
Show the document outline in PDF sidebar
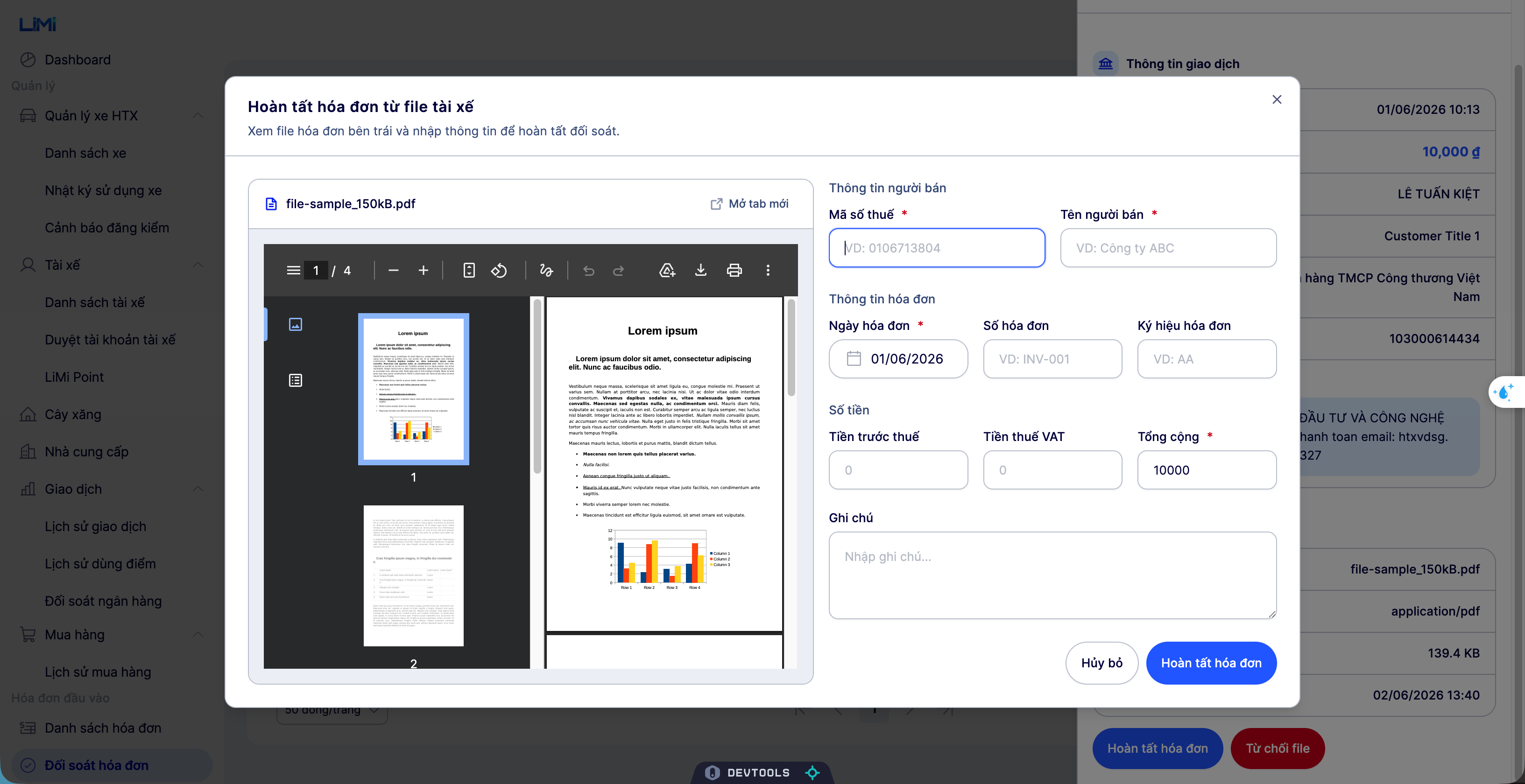click(x=296, y=380)
